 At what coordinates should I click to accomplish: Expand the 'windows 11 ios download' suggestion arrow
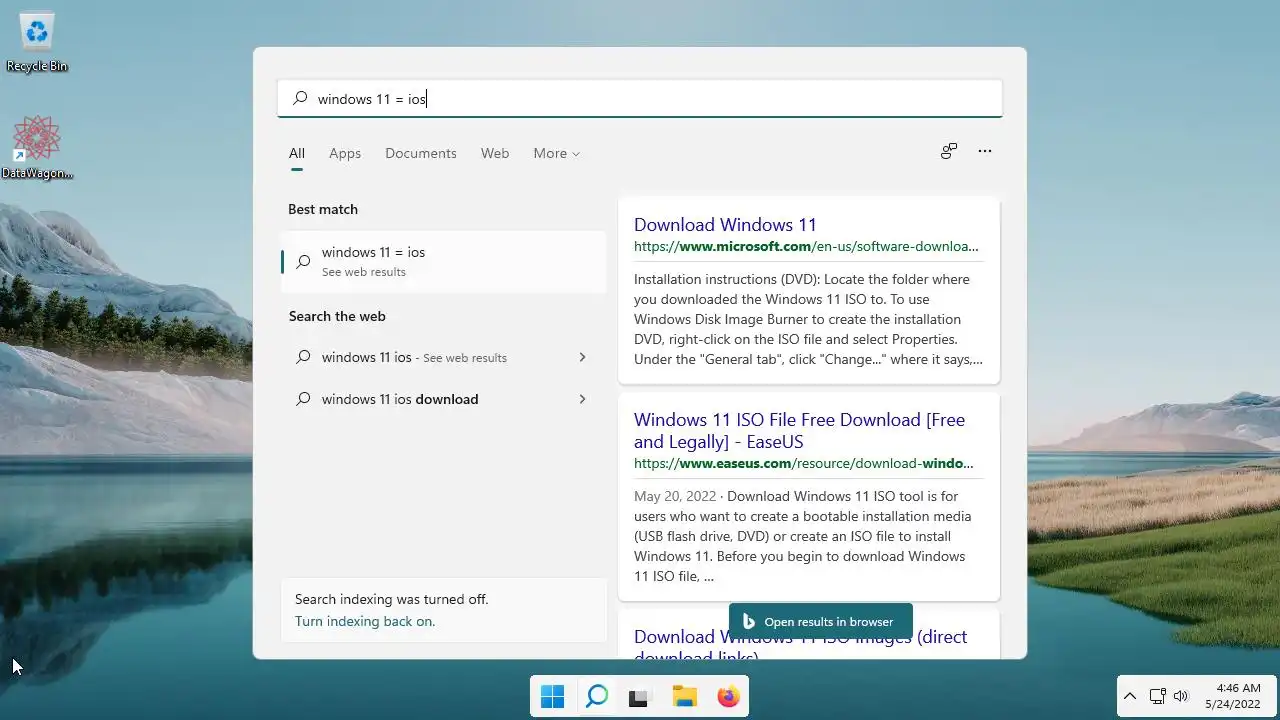tap(582, 399)
